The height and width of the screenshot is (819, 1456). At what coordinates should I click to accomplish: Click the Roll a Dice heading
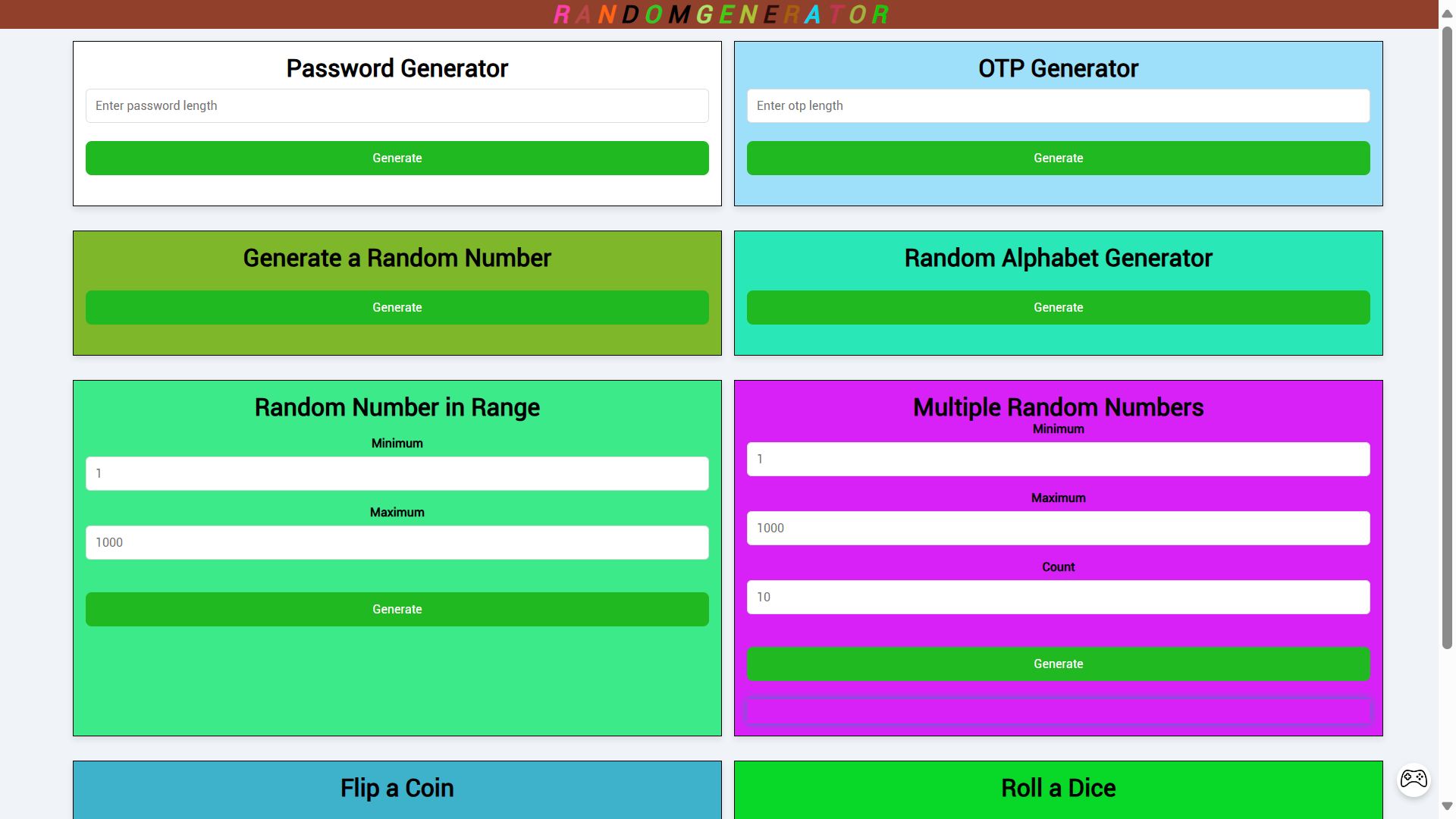[x=1059, y=788]
